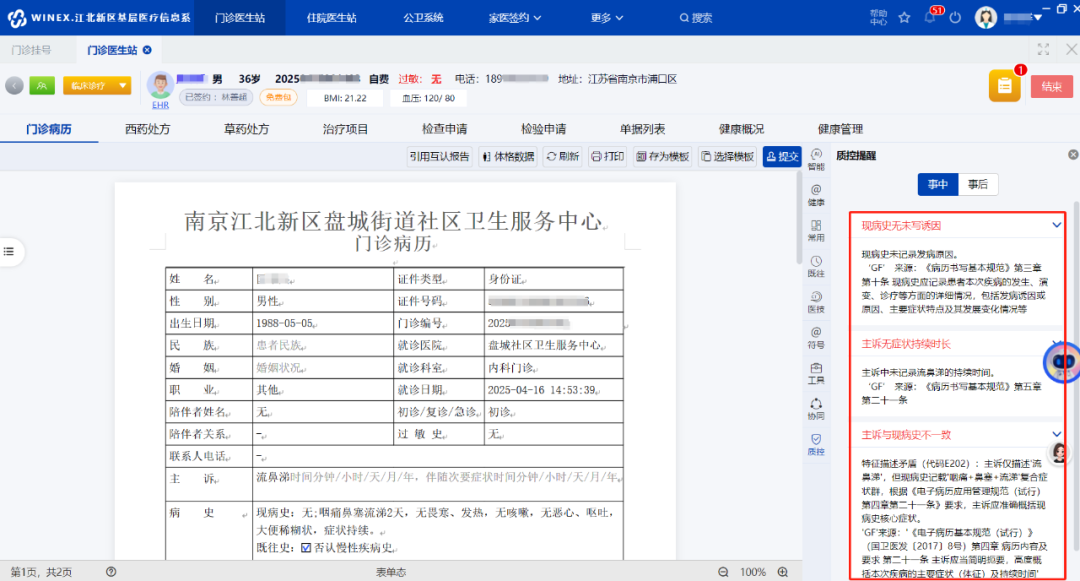The height and width of the screenshot is (581, 1080).
Task: Open the 符号 symbols sidebar icon
Action: pyautogui.click(x=816, y=337)
